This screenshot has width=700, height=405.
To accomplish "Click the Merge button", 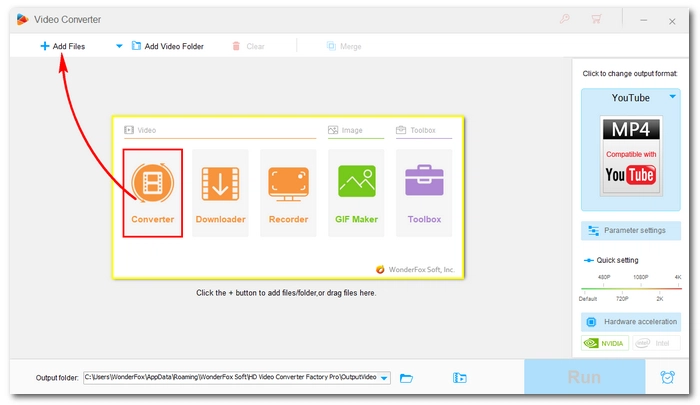I will coord(344,46).
